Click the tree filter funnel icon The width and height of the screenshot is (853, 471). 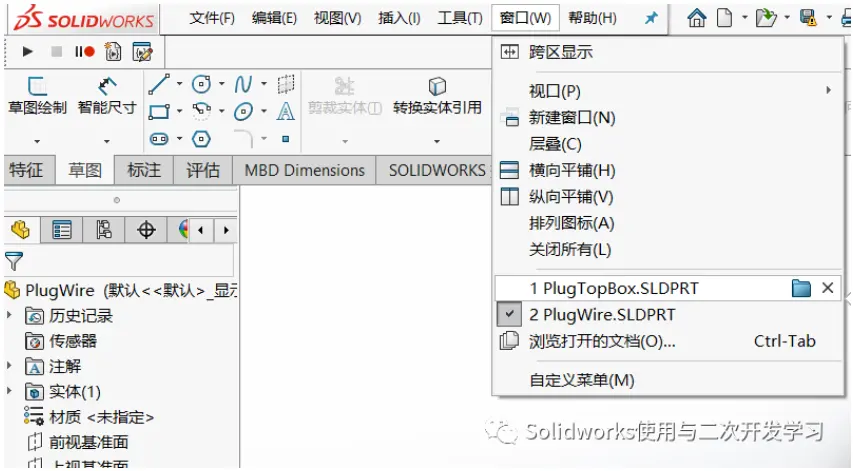click(x=14, y=262)
